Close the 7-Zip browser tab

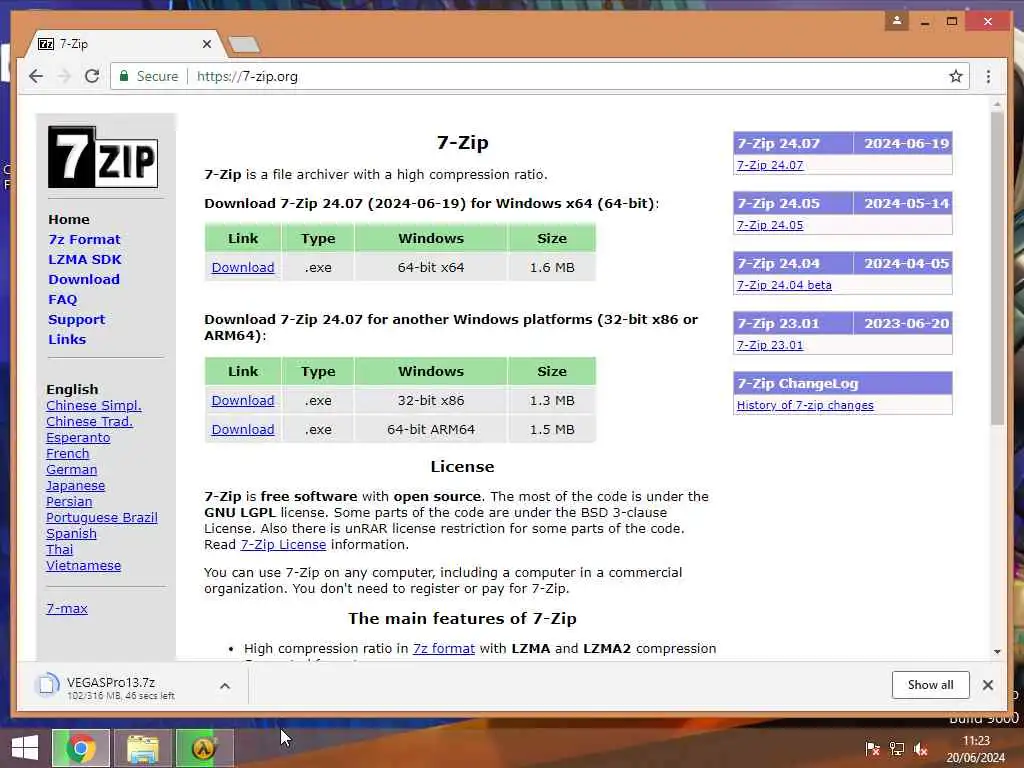(207, 44)
